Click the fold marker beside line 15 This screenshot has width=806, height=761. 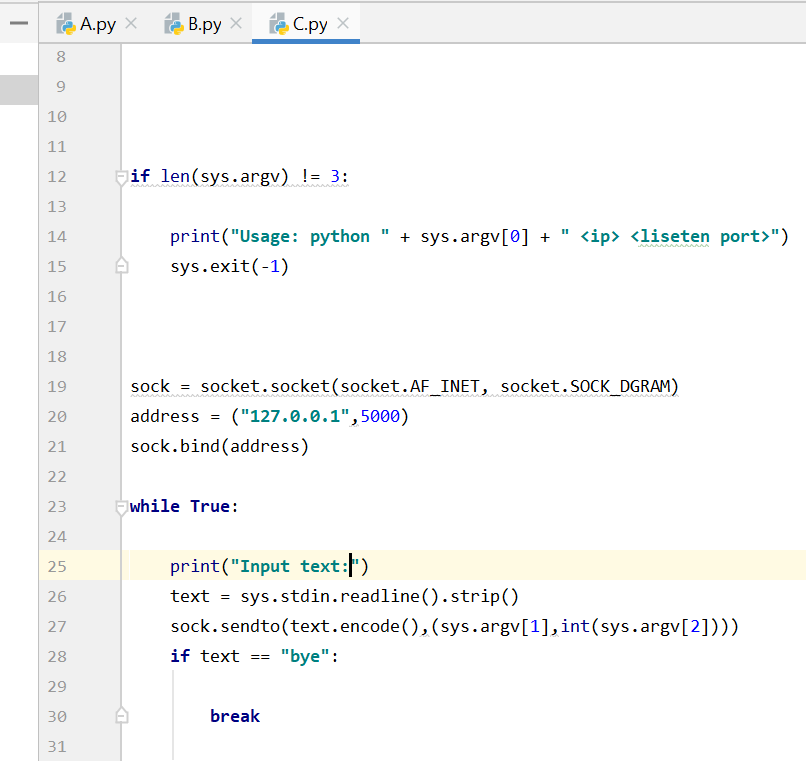(x=120, y=266)
